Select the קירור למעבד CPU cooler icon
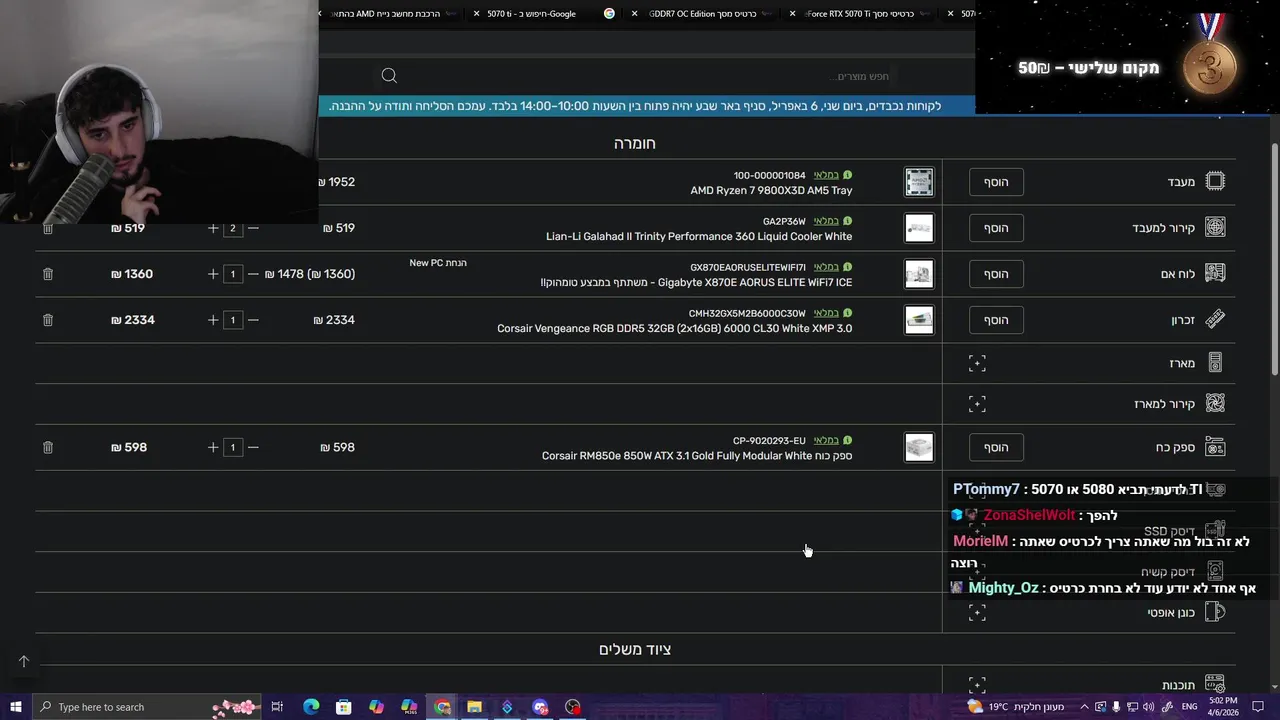The height and width of the screenshot is (720, 1280). click(x=1215, y=227)
